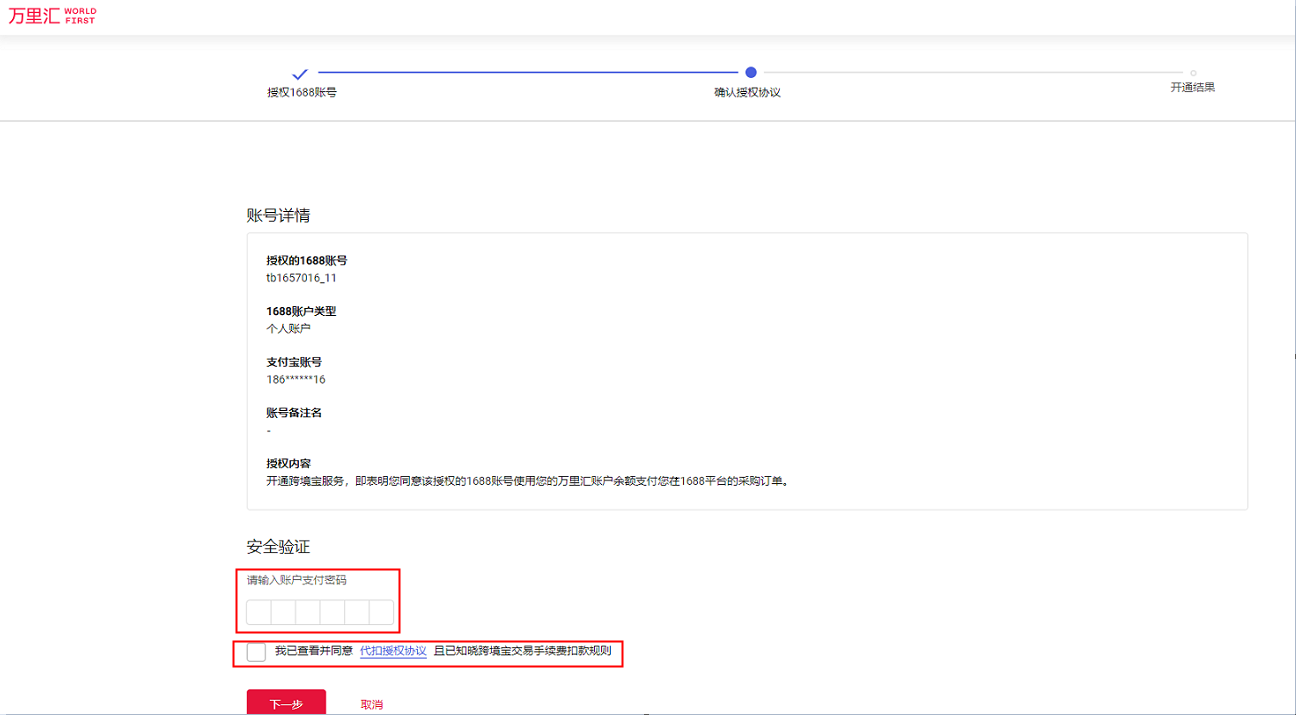Click the last payment password box
The width and height of the screenshot is (1296, 715).
coord(381,611)
